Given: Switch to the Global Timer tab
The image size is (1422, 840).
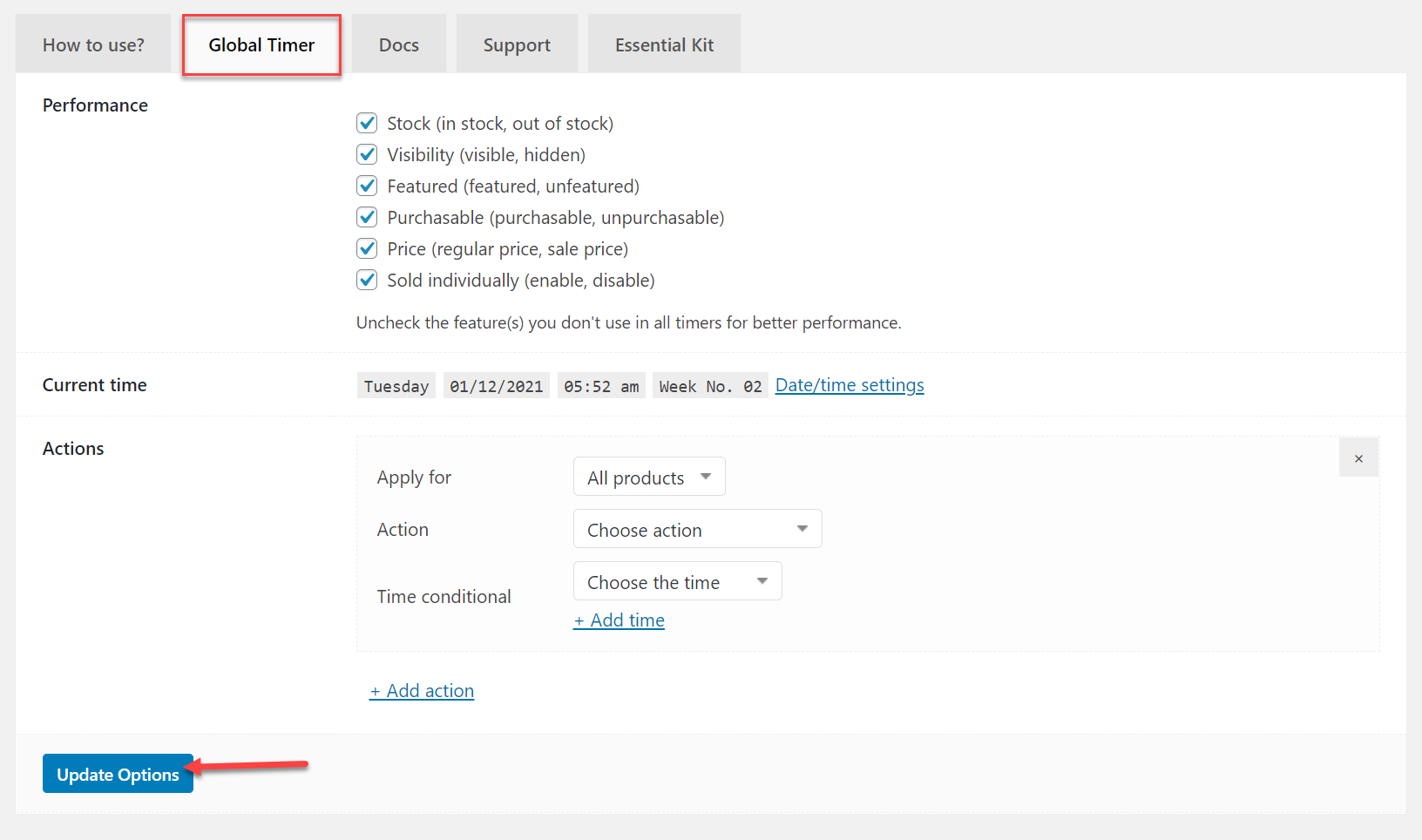Looking at the screenshot, I should (261, 44).
